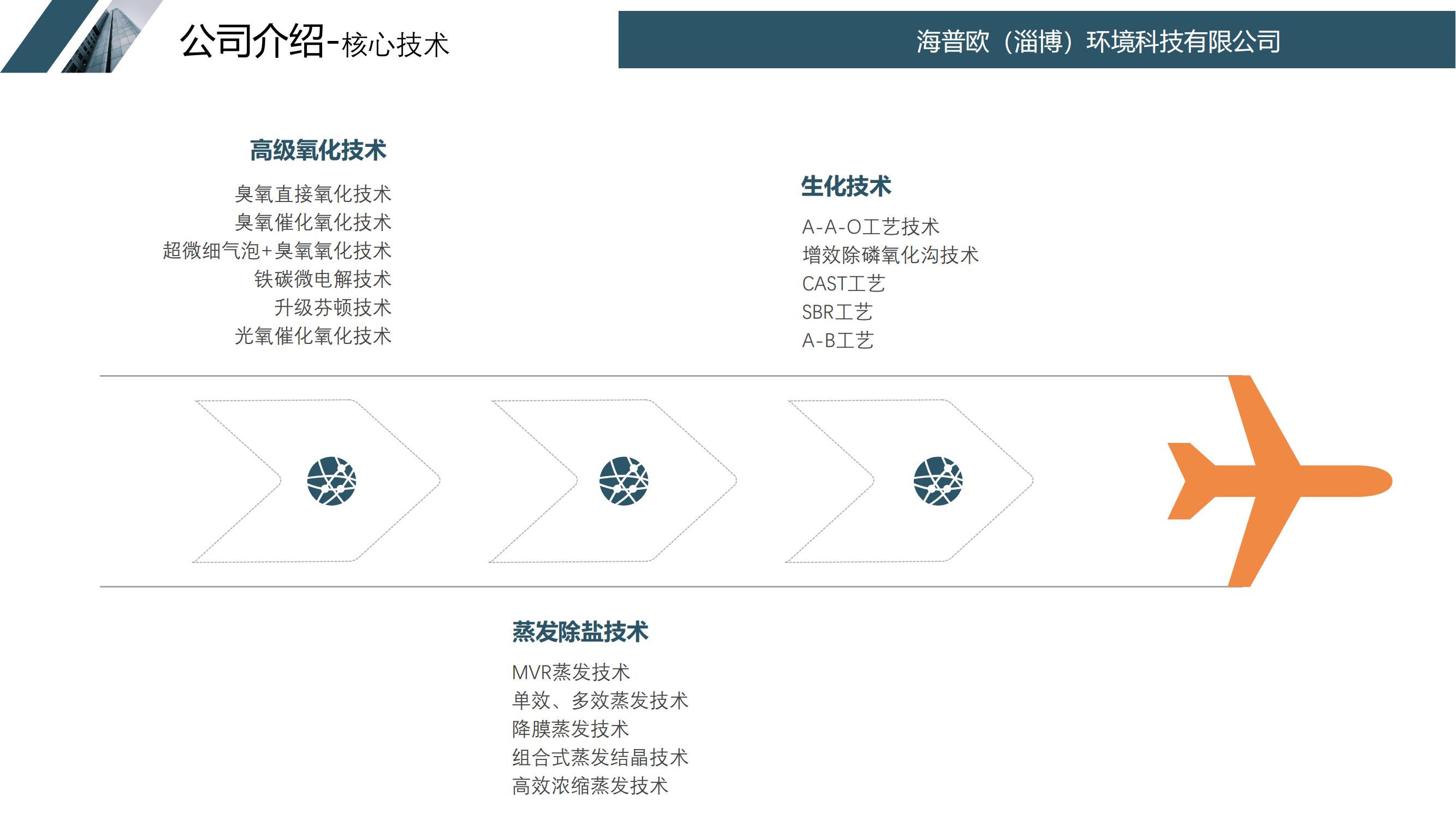
Task: Select the line 升级芬顿技术
Action: (x=333, y=307)
